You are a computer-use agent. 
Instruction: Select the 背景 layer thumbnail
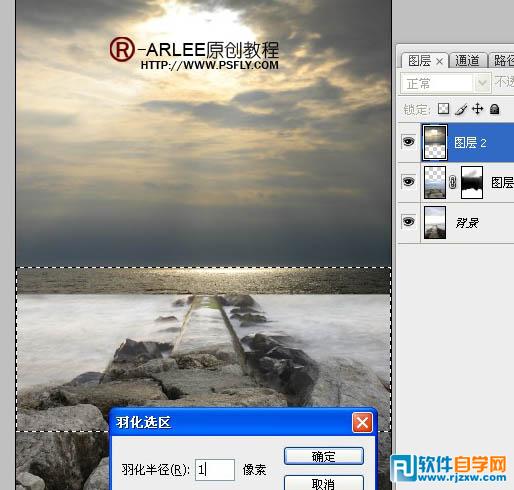435,222
